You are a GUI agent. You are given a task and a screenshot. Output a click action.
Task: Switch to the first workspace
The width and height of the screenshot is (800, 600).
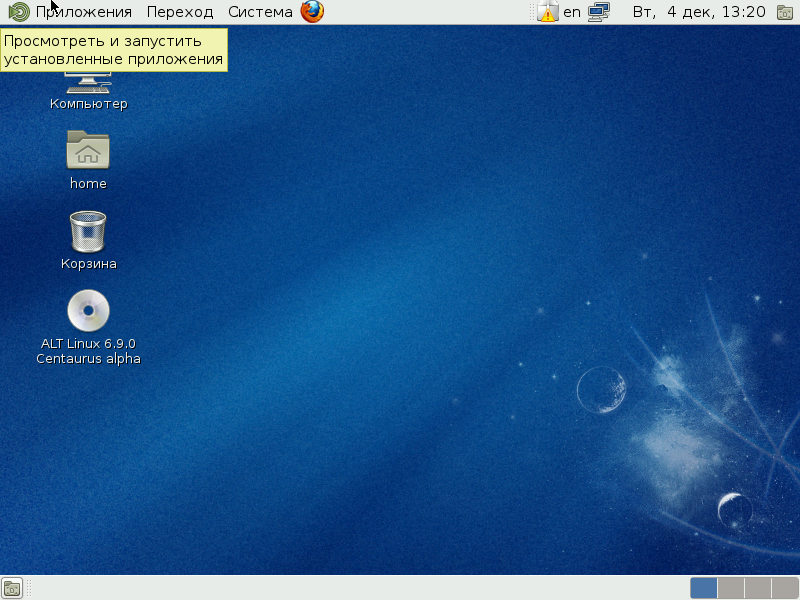[703, 588]
